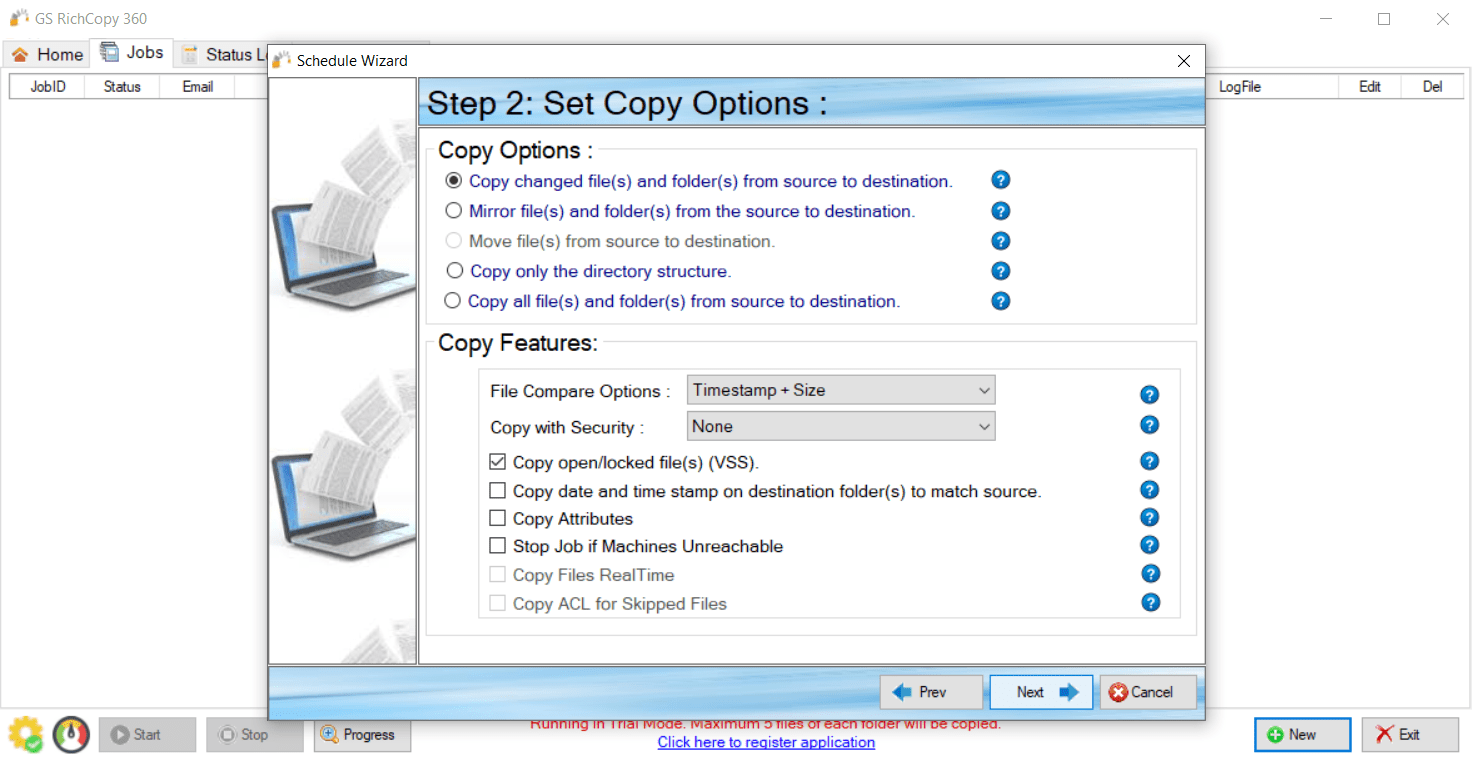Image resolution: width=1472 pixels, height=761 pixels.
Task: Proceed with the Next button
Action: tap(1041, 692)
